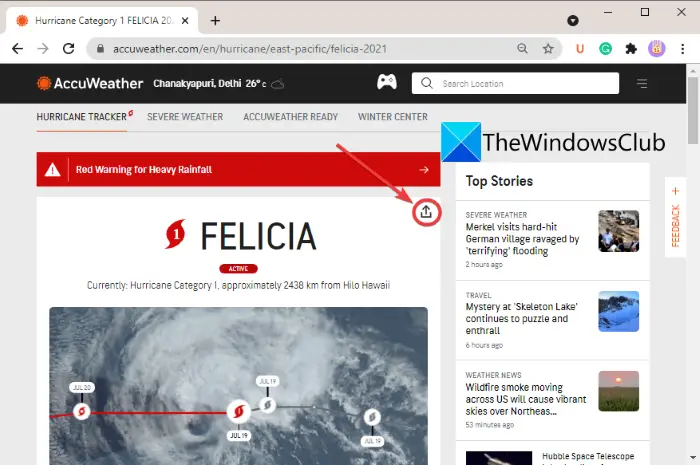This screenshot has width=700, height=465.
Task: Reload the page with the refresh icon
Action: coord(68,48)
